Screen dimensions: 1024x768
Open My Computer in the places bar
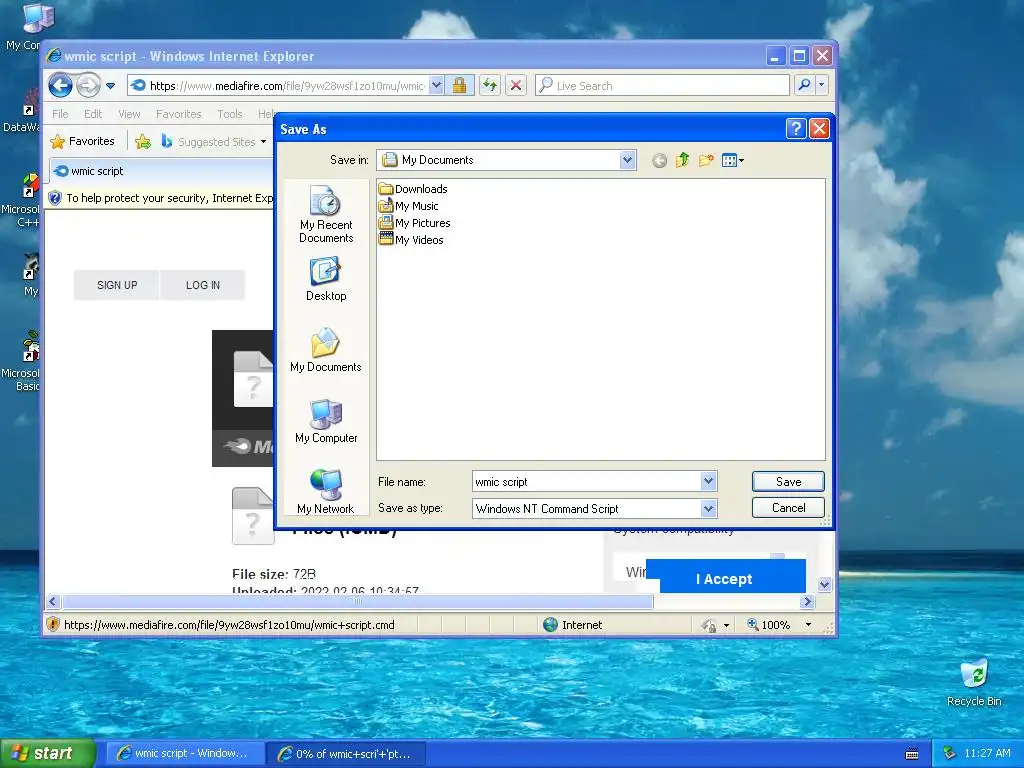coord(326,421)
